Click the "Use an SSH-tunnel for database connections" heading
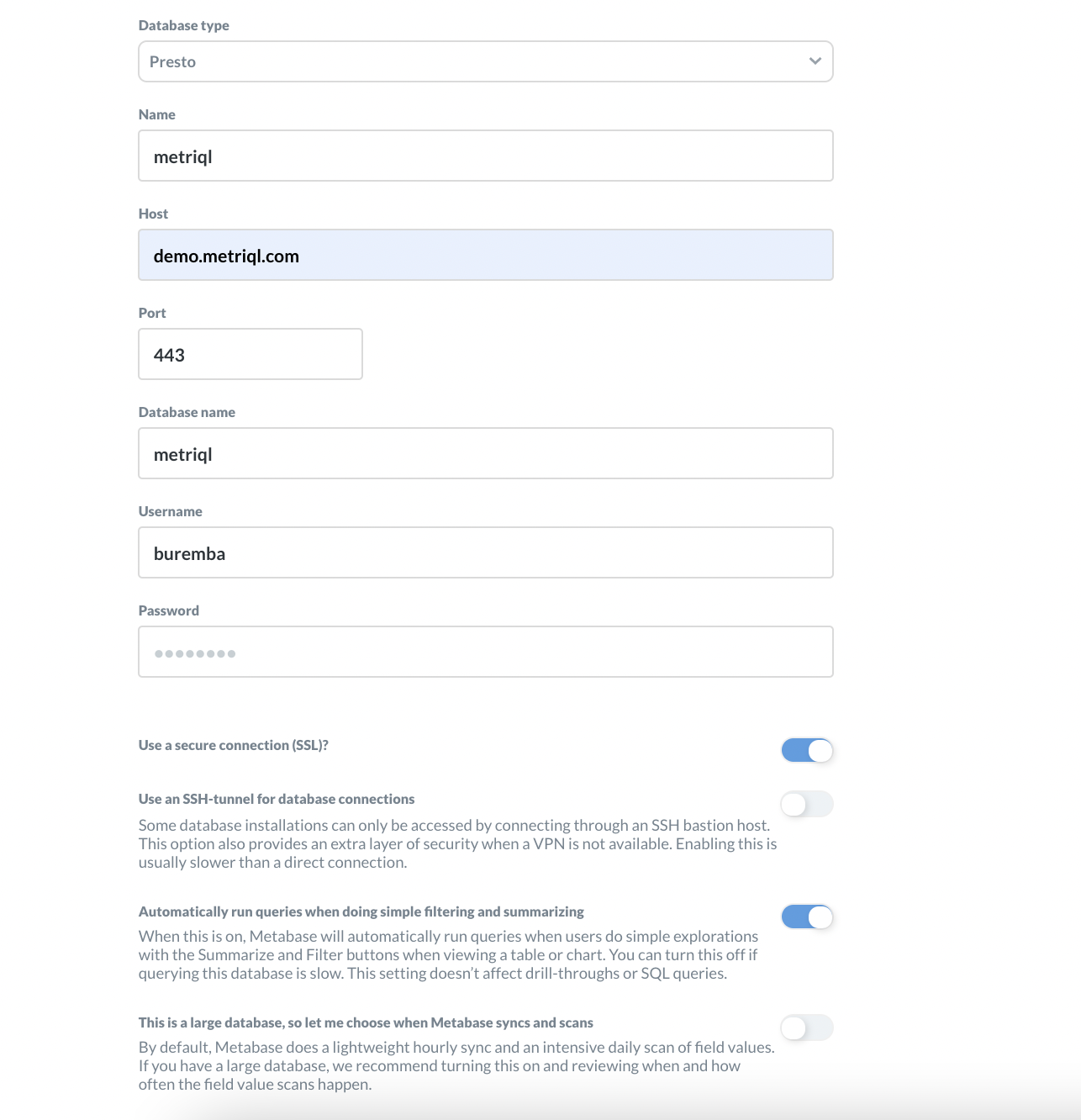1081x1120 pixels. coord(277,799)
